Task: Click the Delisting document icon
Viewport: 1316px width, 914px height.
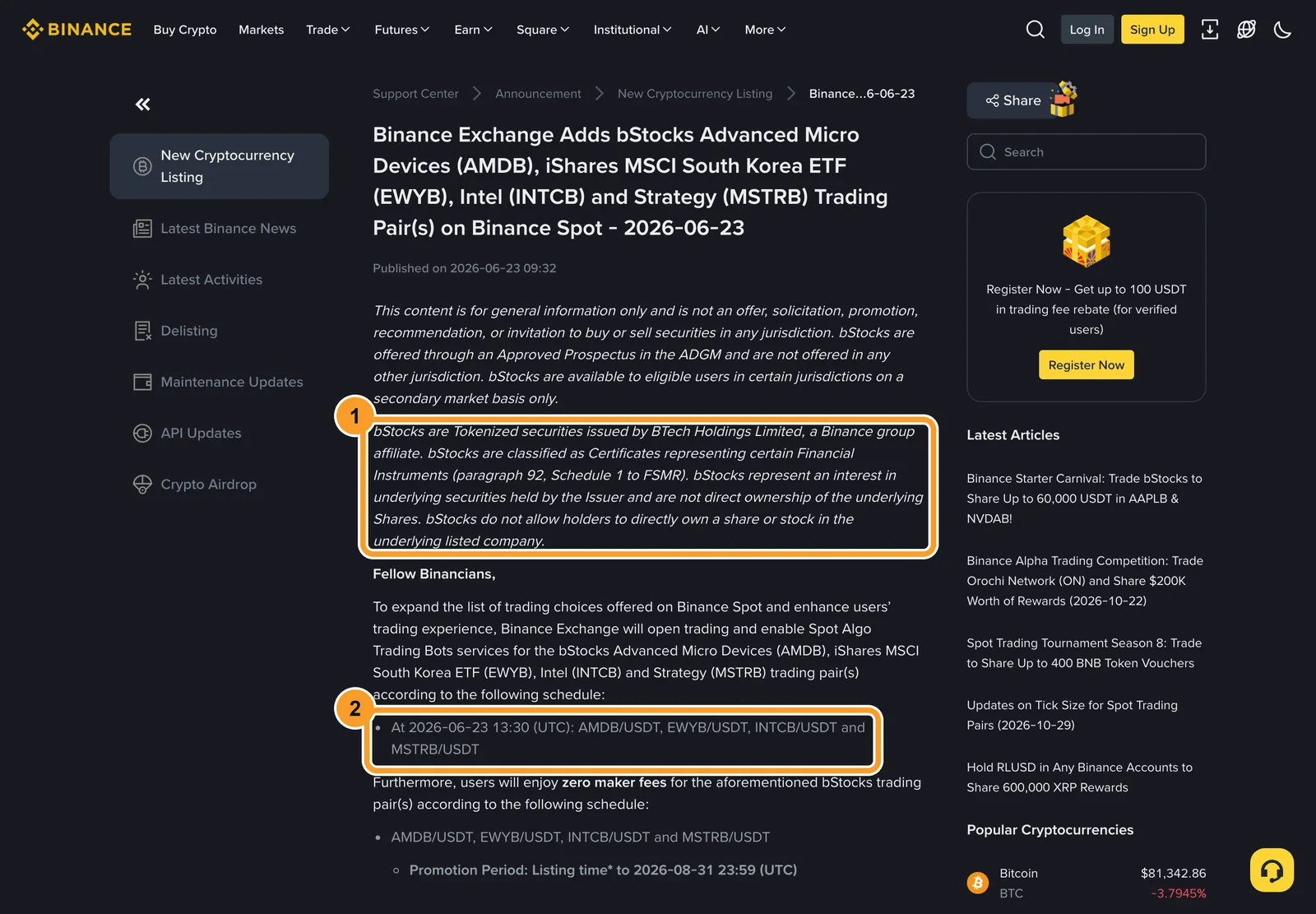Action: click(x=142, y=331)
